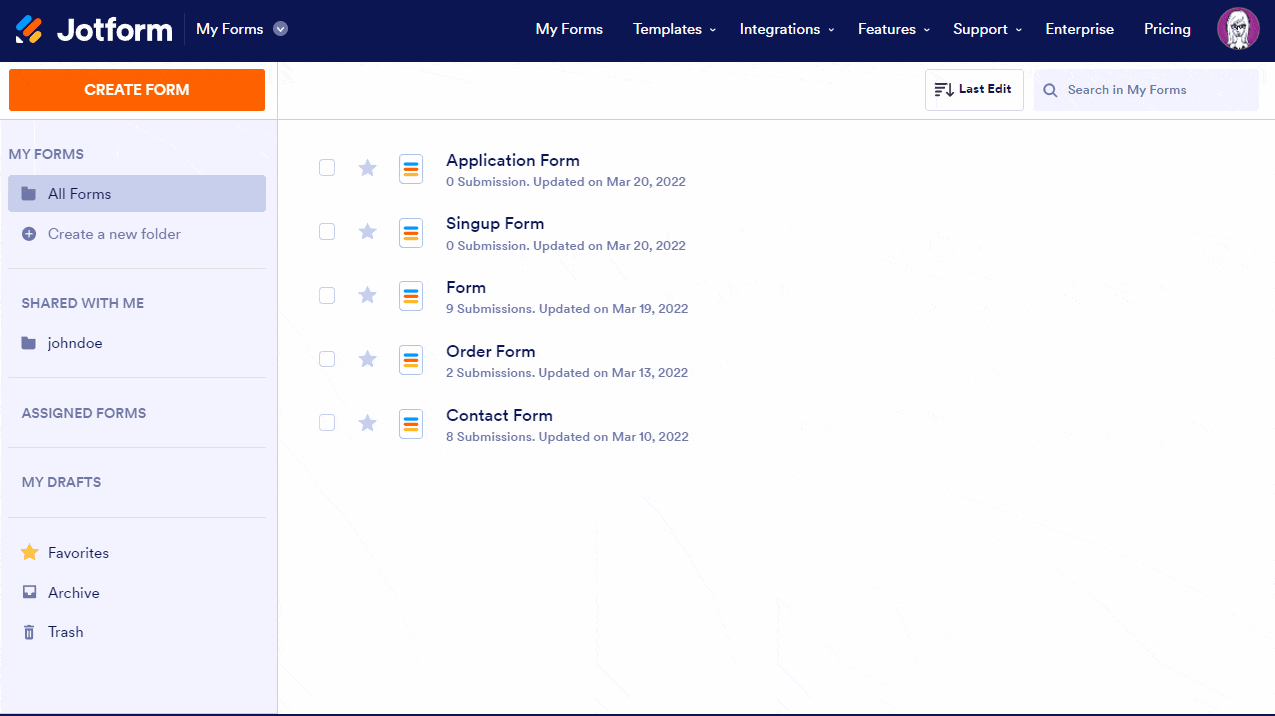Viewport: 1275px width, 716px height.
Task: Select All Forms in sidebar
Action: coord(137,194)
